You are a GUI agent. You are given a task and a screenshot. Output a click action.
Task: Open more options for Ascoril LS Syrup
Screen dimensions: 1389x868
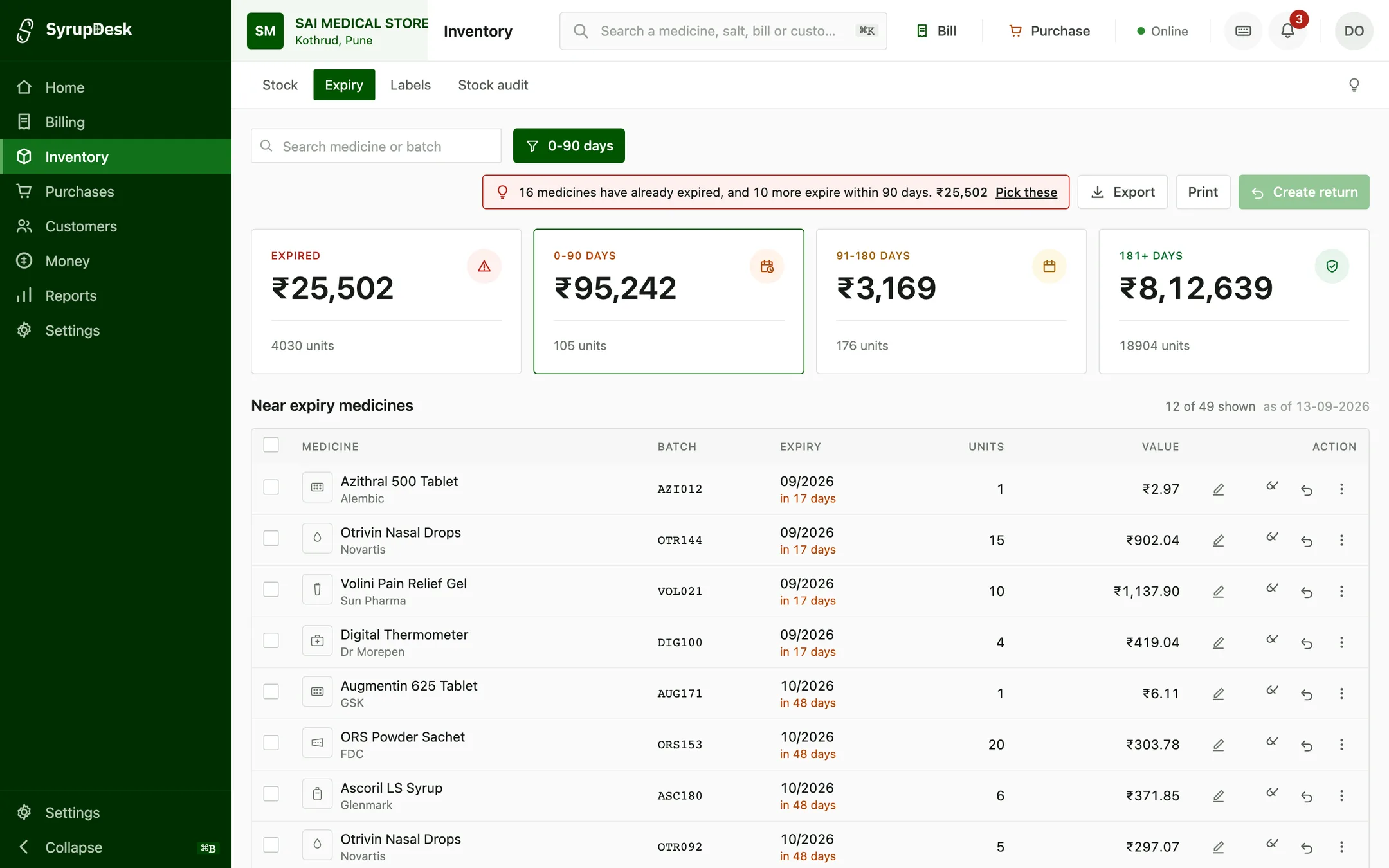1341,796
